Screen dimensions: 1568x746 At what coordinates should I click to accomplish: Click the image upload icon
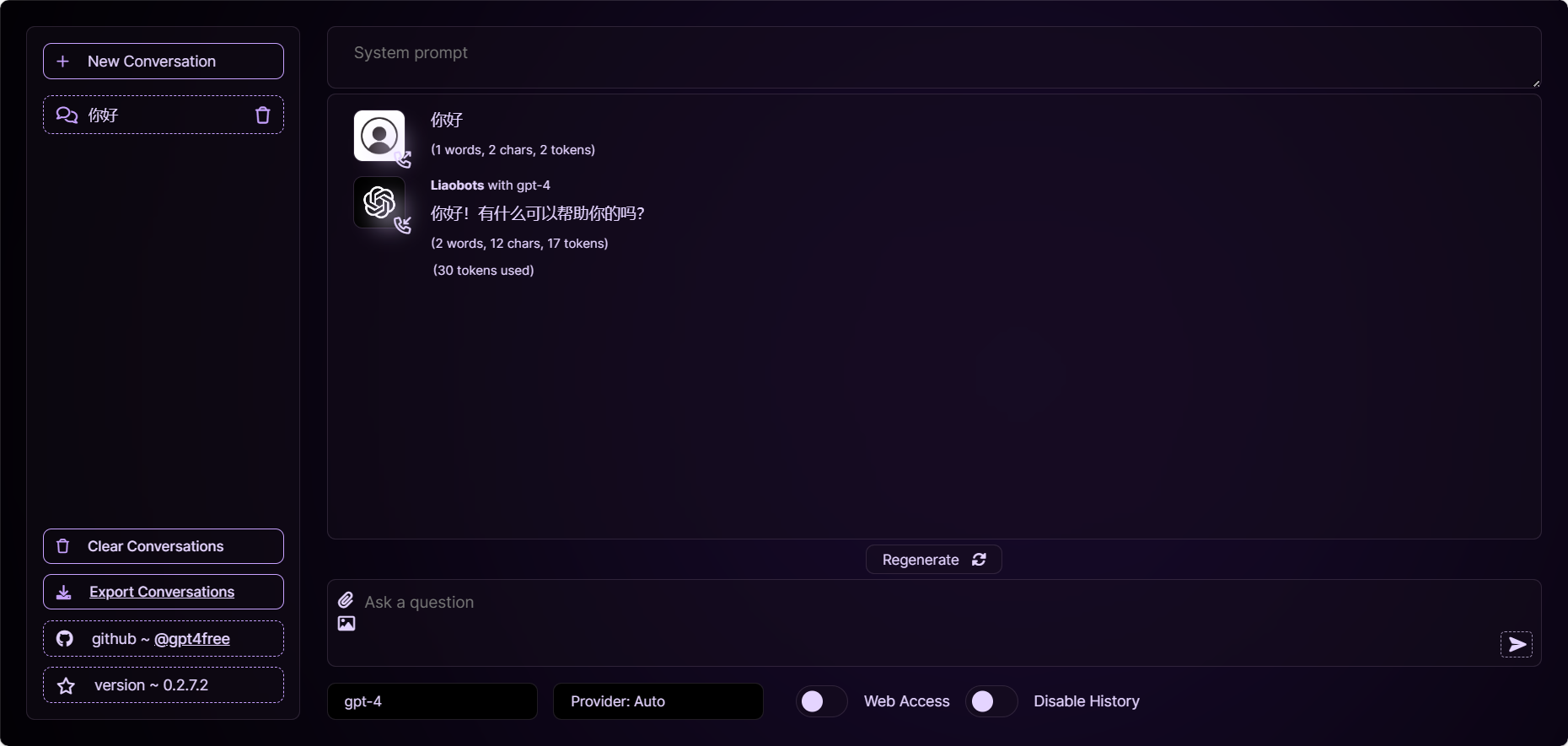pyautogui.click(x=346, y=624)
